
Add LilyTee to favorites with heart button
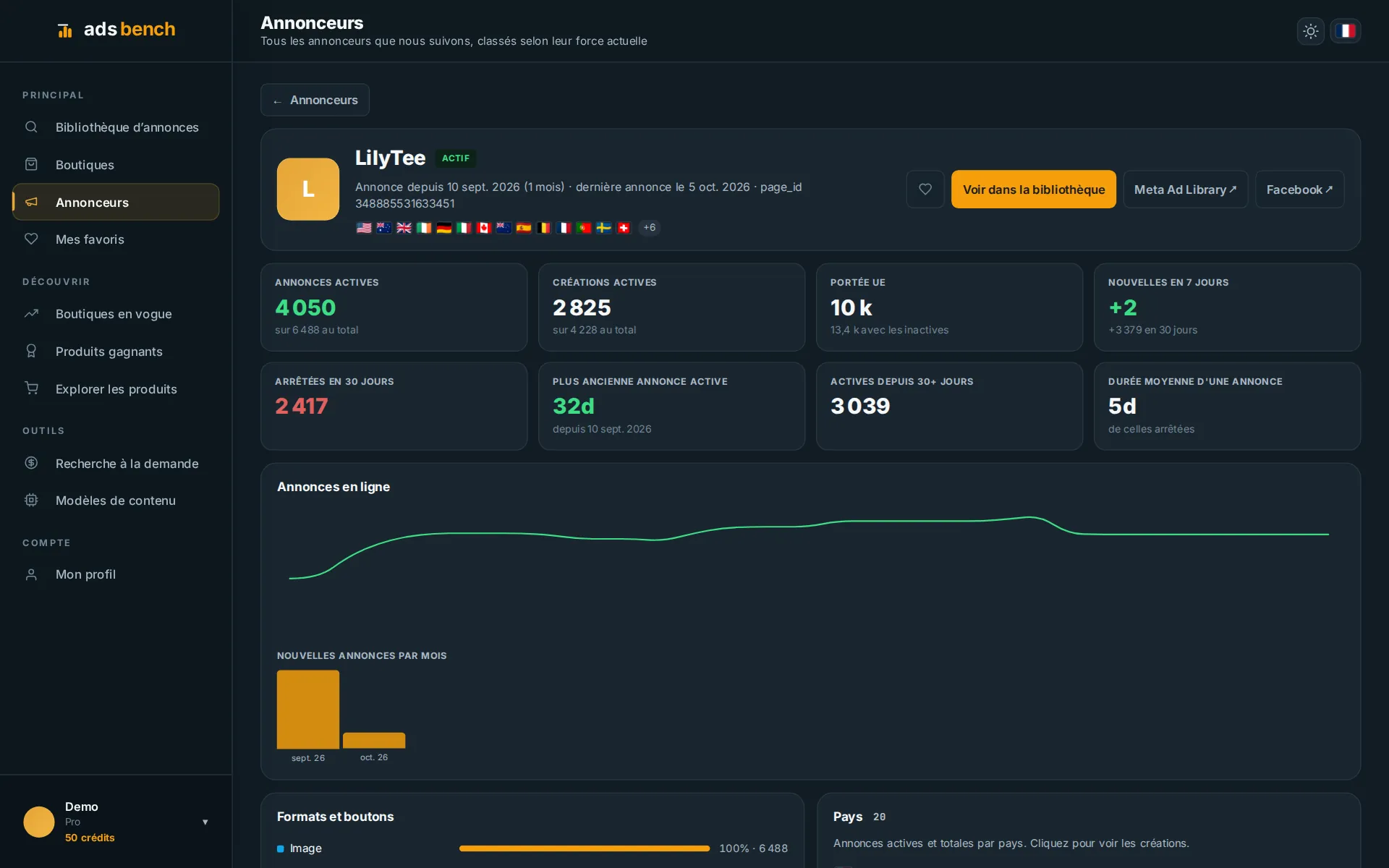[x=925, y=190]
